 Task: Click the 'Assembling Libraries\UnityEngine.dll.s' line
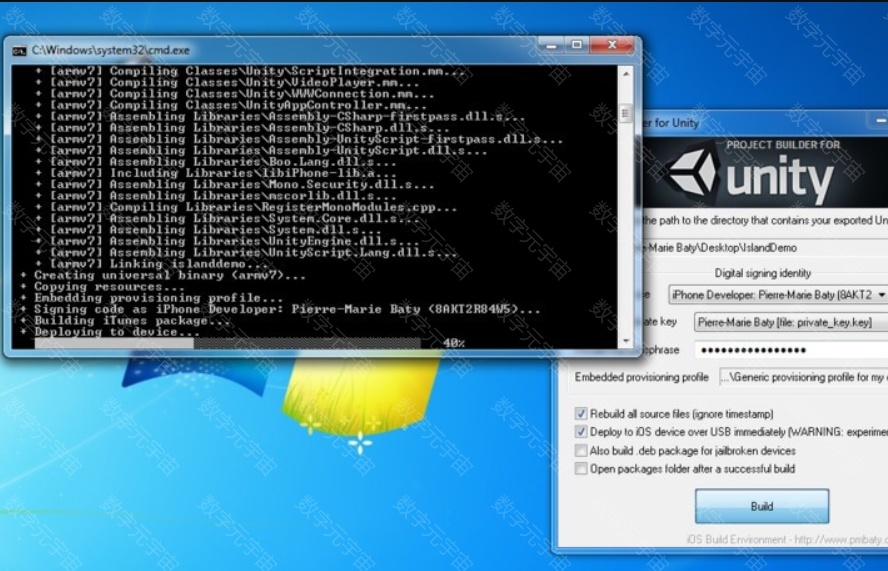coord(227,241)
